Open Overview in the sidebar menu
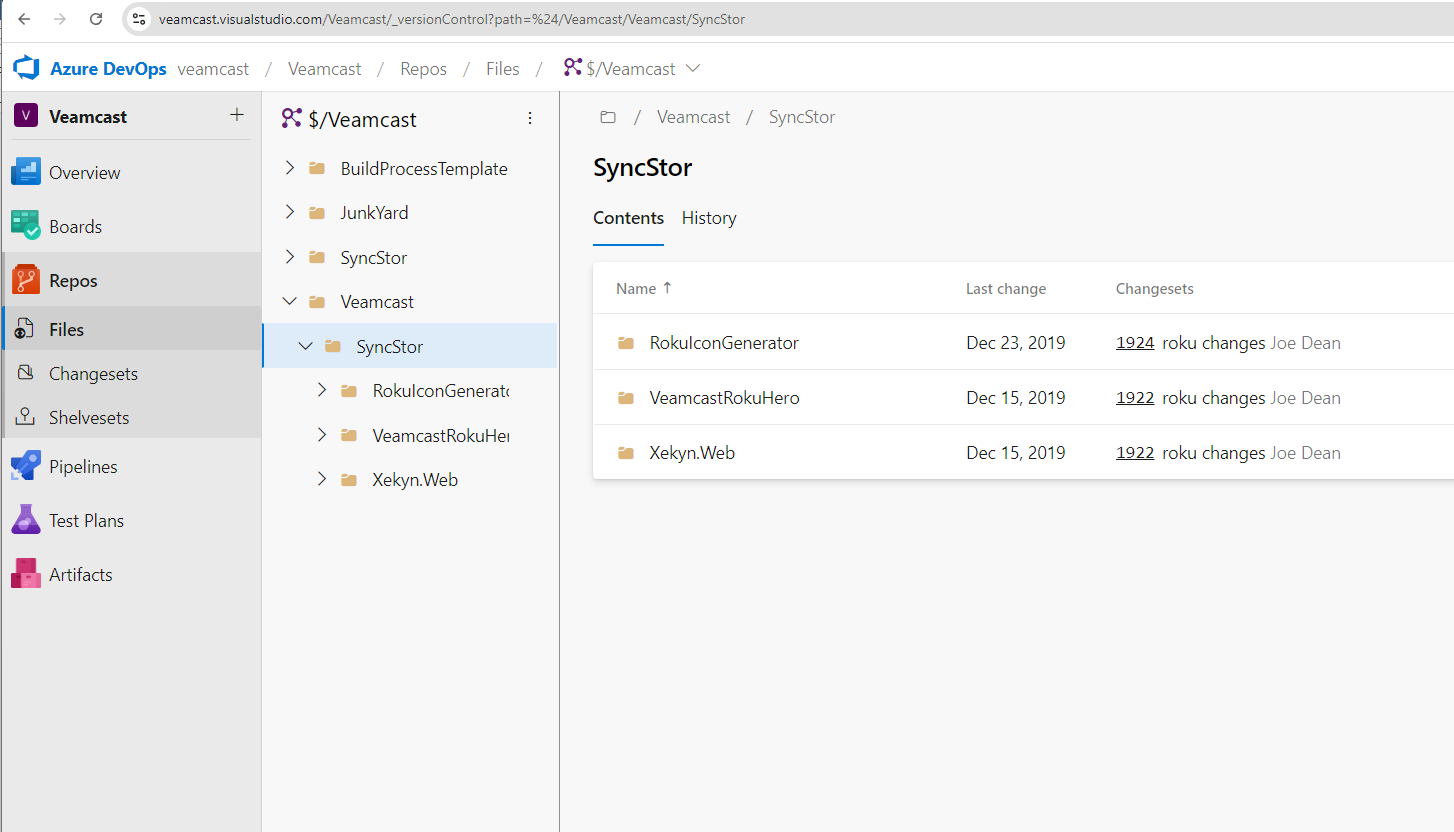Viewport: 1454px width, 832px height. click(x=85, y=173)
